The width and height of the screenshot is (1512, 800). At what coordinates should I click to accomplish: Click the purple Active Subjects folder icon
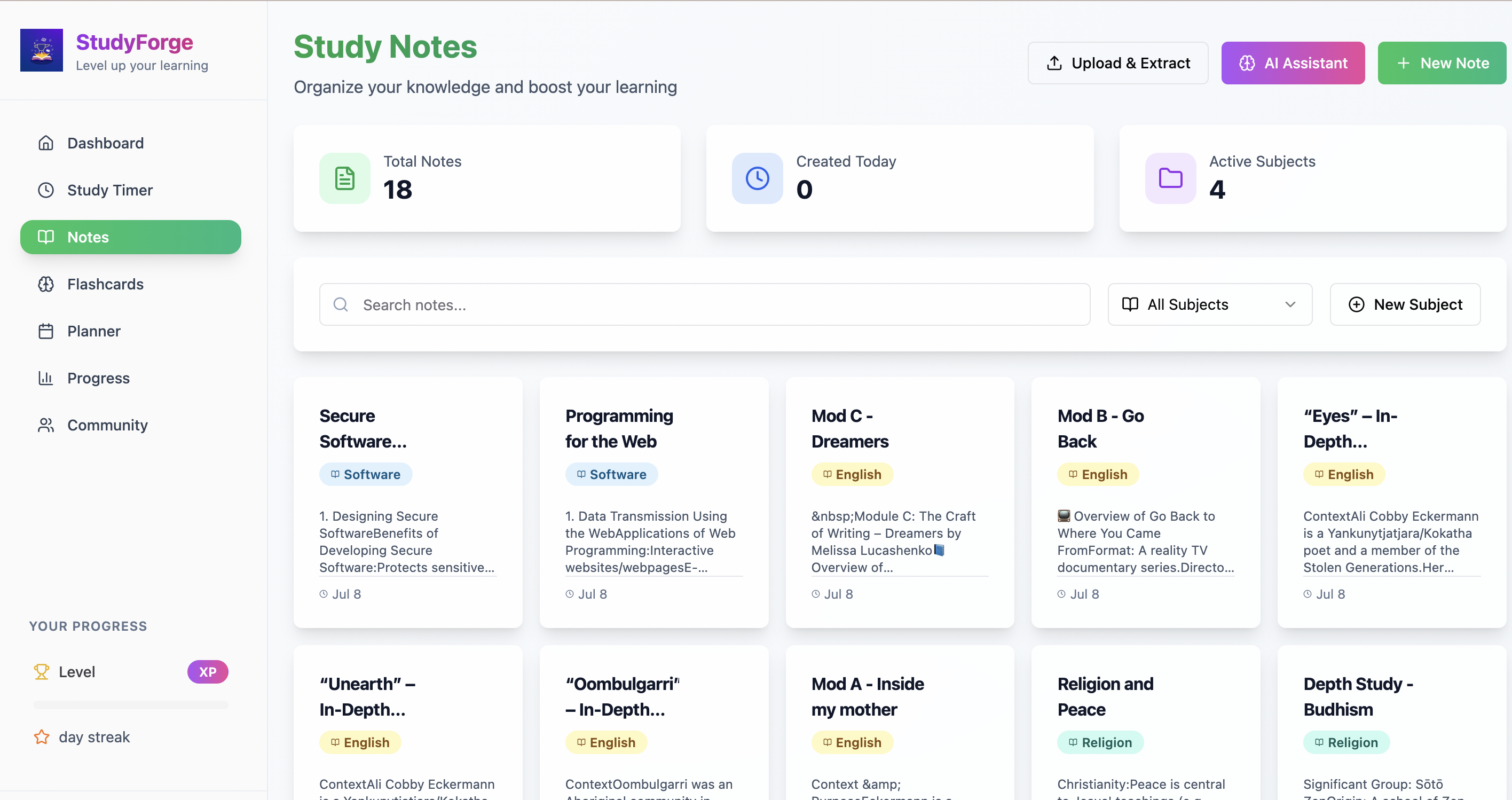coord(1170,178)
